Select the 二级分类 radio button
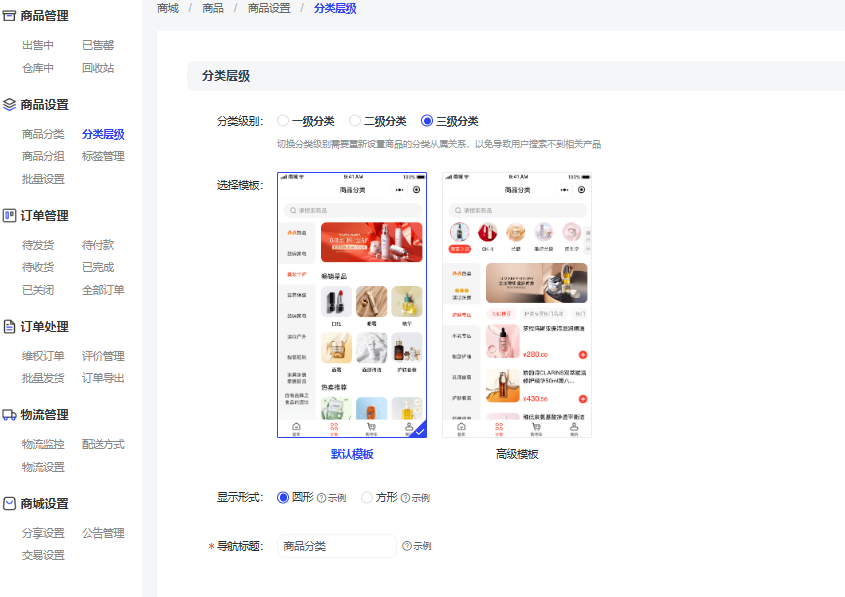Image resolution: width=845 pixels, height=597 pixels. pos(355,121)
